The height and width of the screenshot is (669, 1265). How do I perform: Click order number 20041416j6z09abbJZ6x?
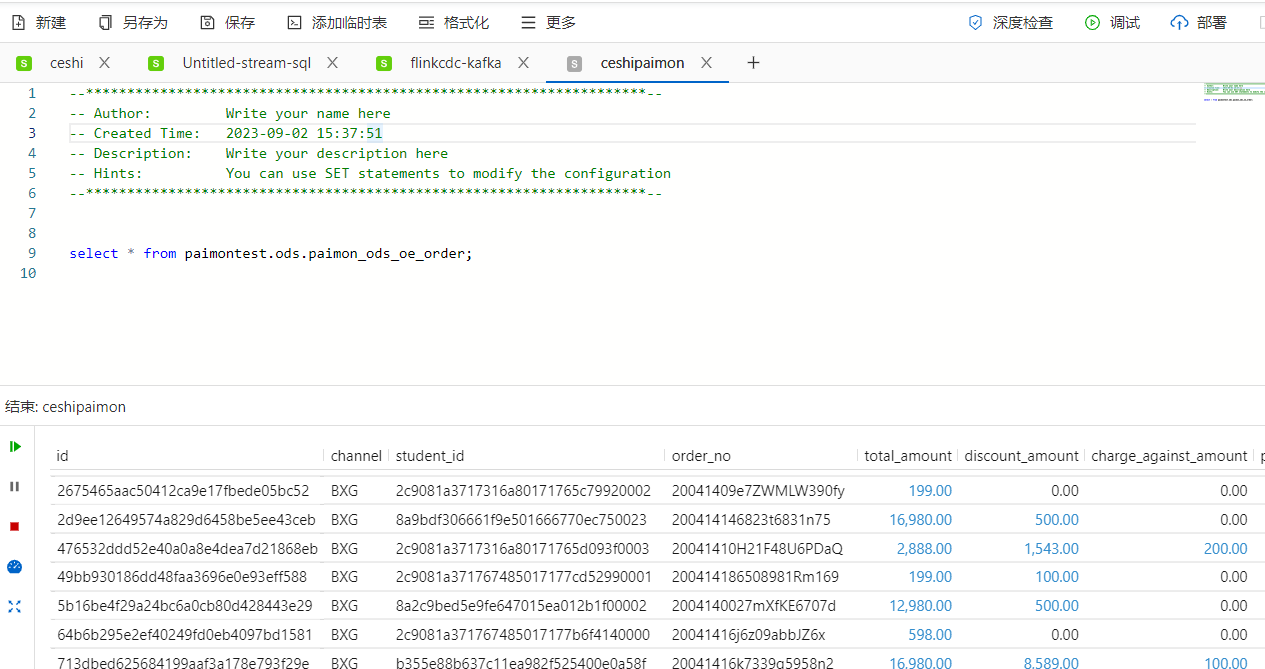tap(748, 634)
